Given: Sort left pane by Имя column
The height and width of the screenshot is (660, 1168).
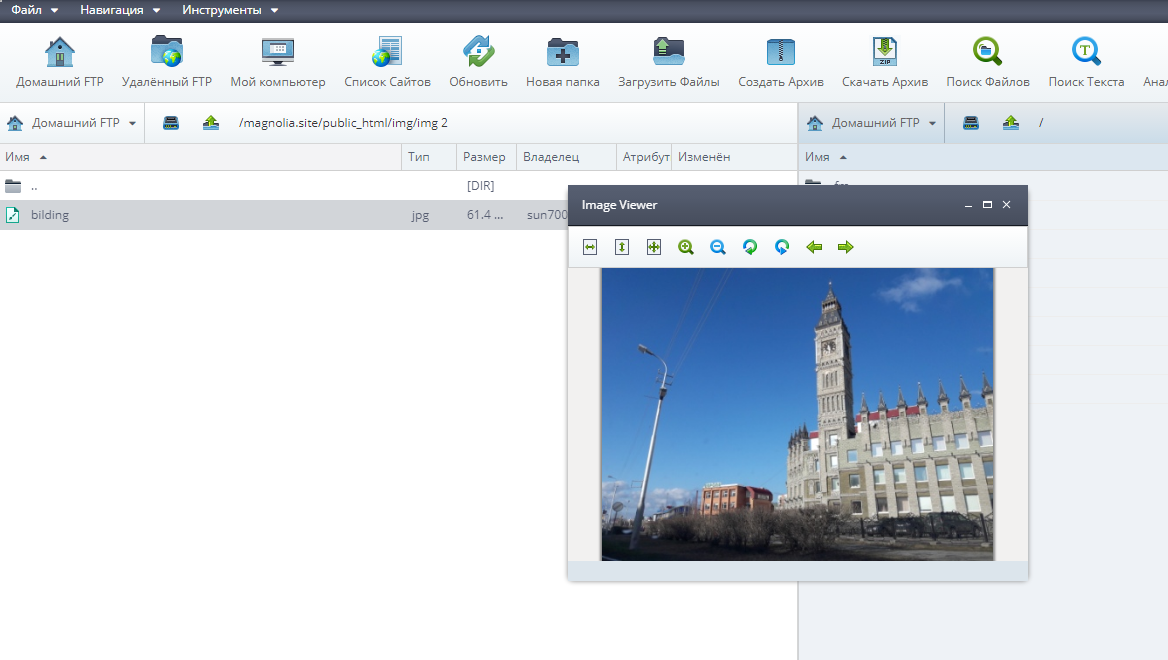Looking at the screenshot, I should [200, 157].
